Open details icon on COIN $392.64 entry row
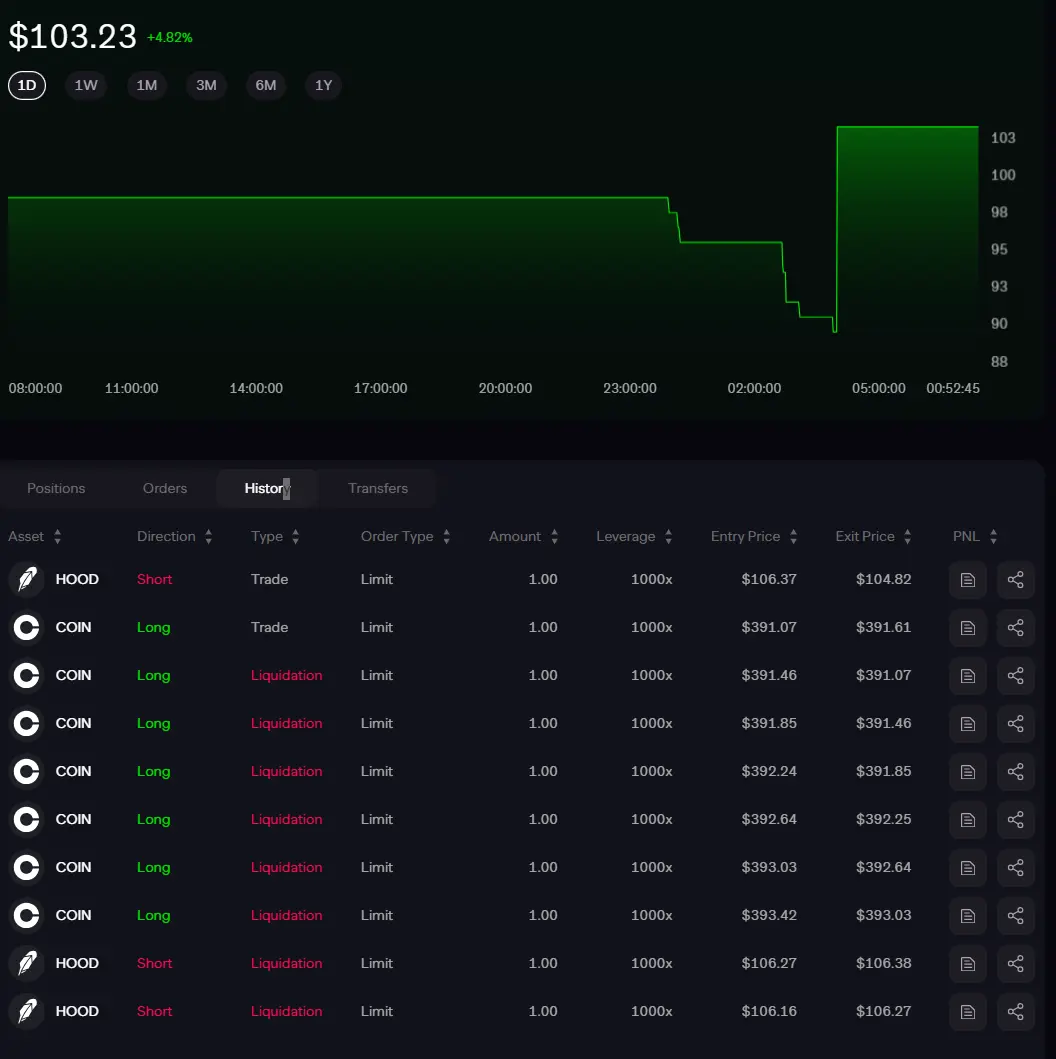Image resolution: width=1056 pixels, height=1059 pixels. pyautogui.click(x=968, y=819)
